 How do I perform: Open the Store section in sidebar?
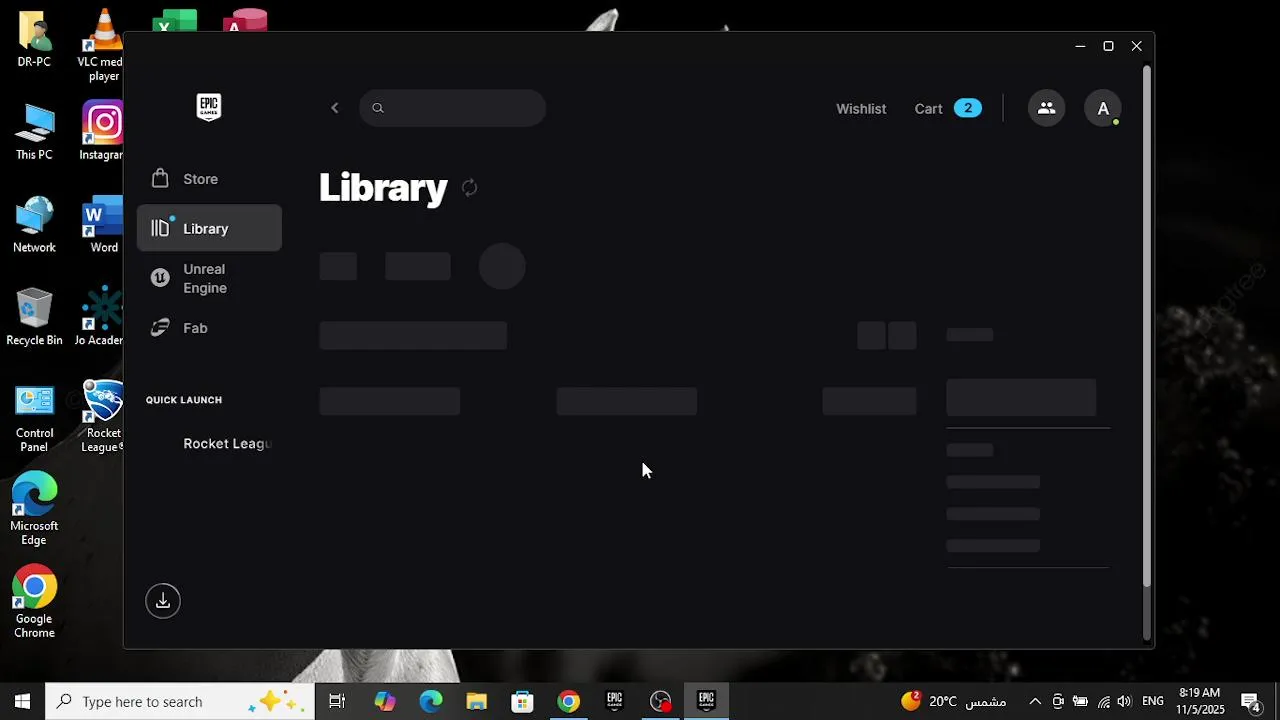click(209, 179)
